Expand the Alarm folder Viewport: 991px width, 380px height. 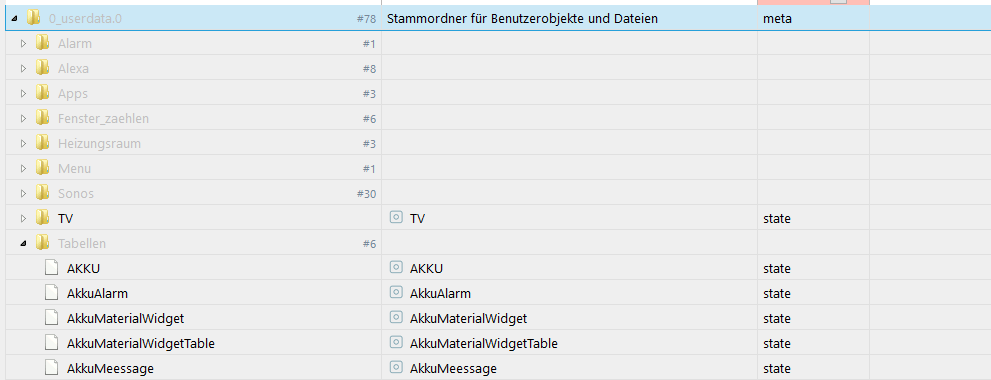[23, 44]
